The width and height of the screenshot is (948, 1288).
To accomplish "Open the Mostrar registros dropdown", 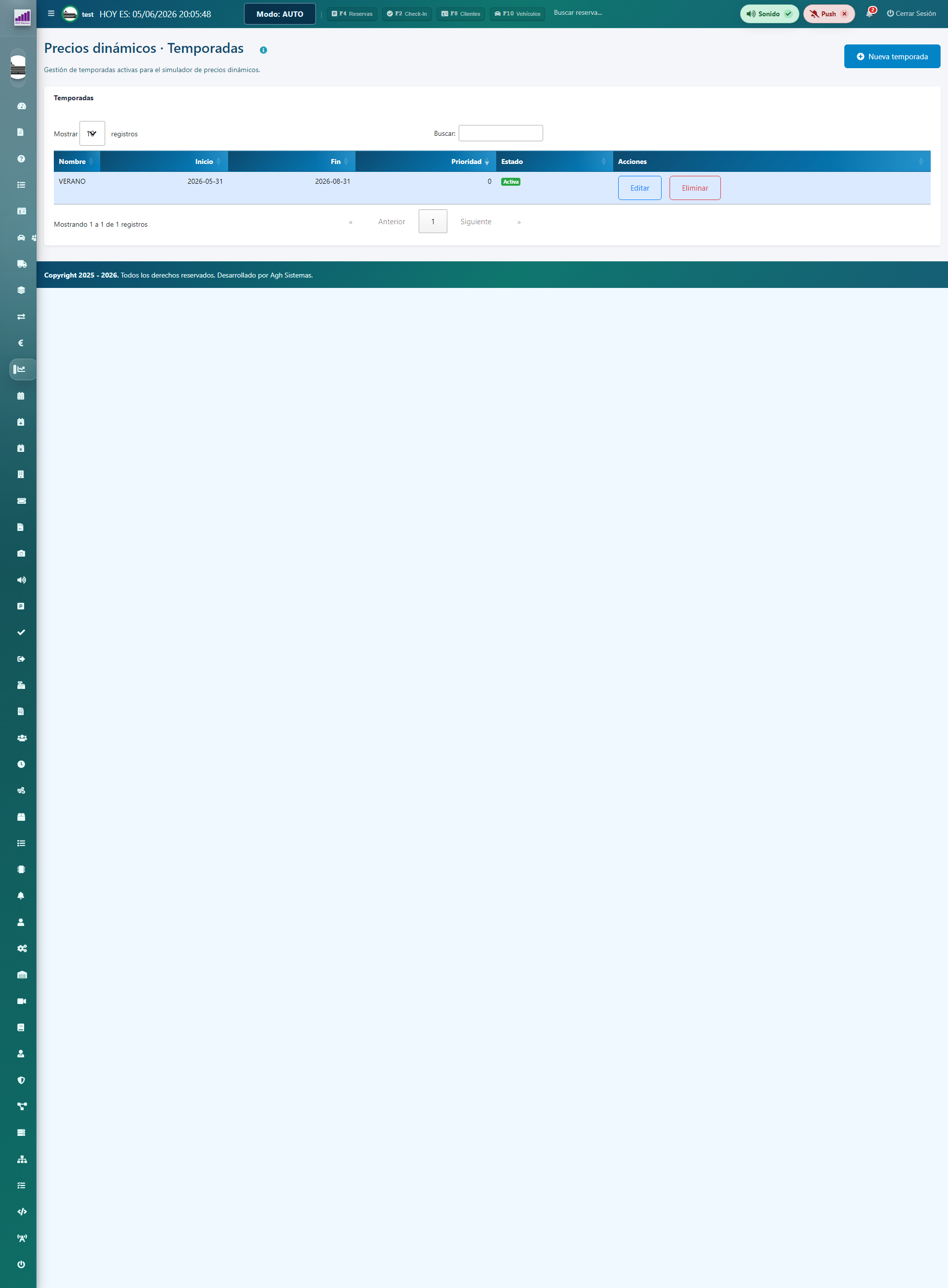I will 92,133.
